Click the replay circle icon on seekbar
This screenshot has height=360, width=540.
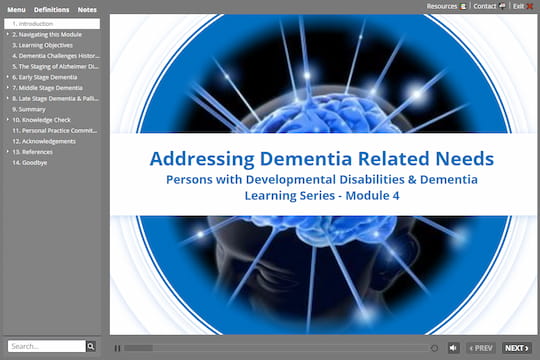(434, 348)
